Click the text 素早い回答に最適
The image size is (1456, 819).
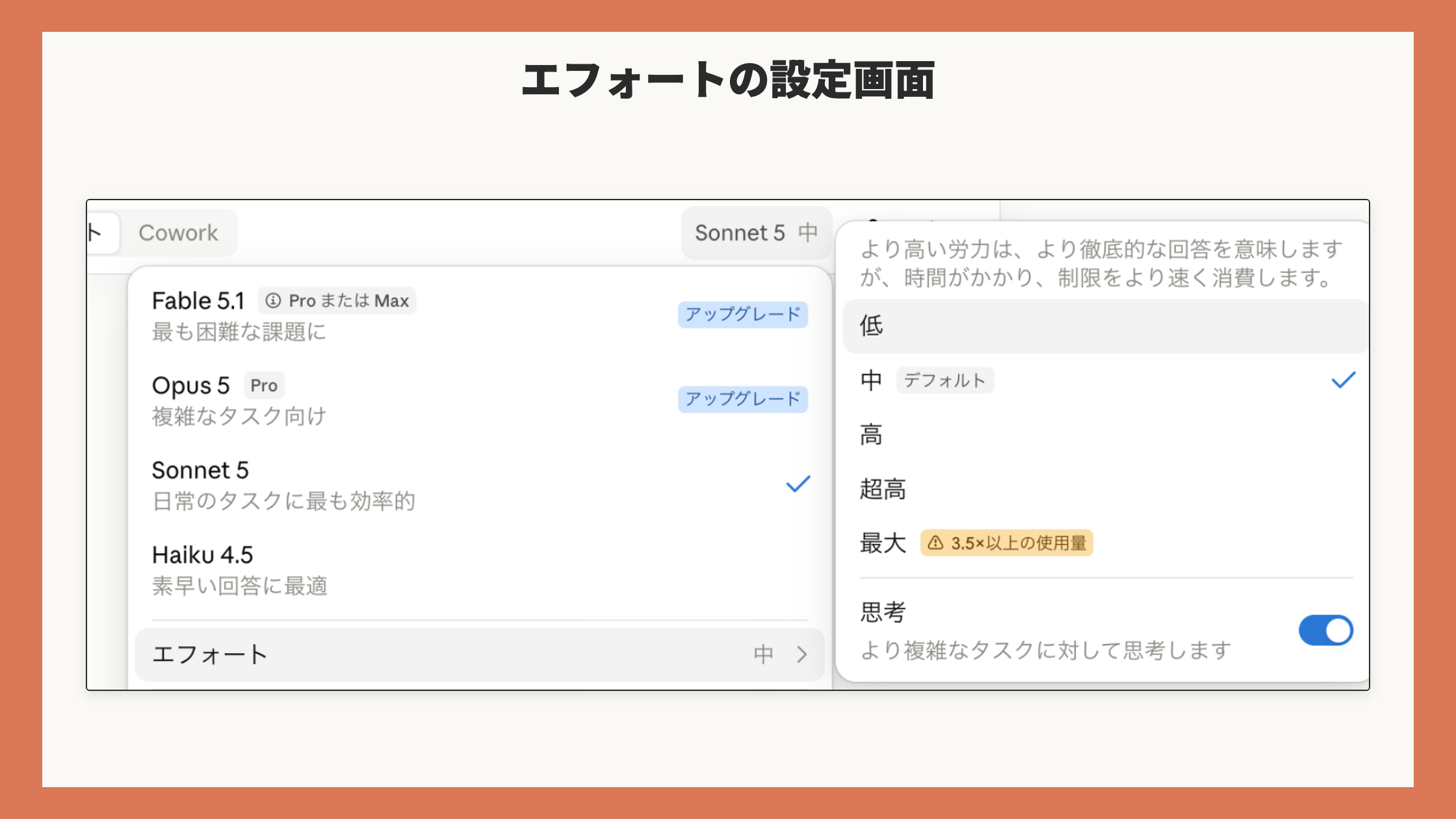pos(239,586)
